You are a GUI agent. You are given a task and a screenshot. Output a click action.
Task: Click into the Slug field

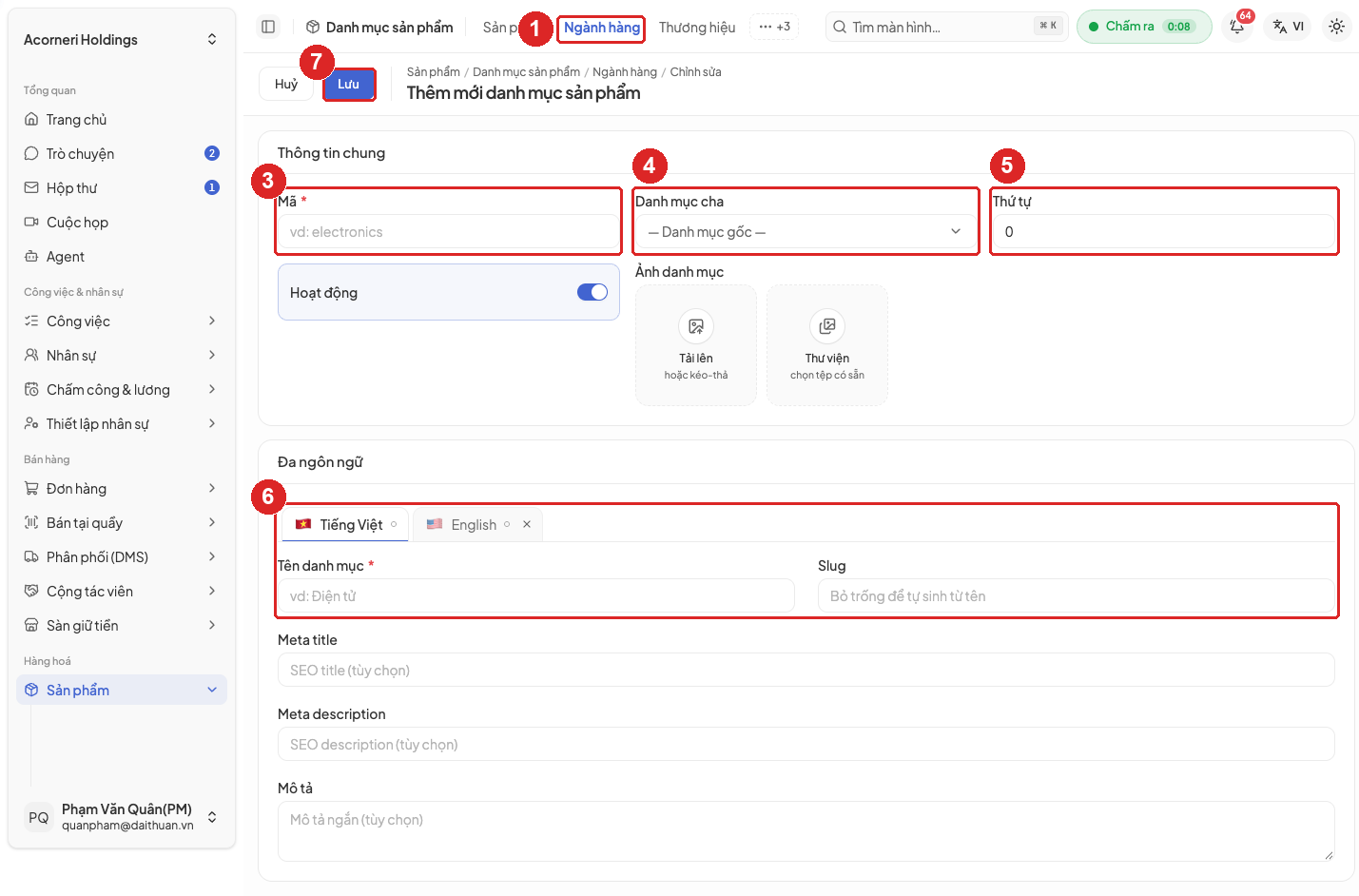click(1077, 596)
